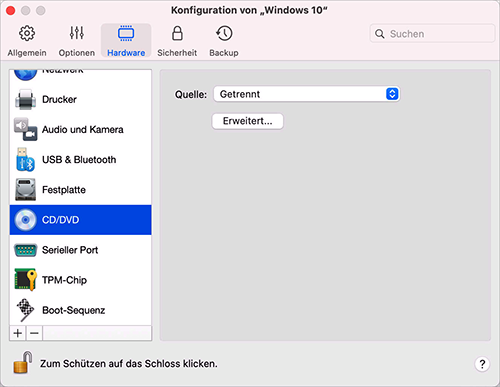Open the Backup clock icon
The width and height of the screenshot is (500, 387).
(224, 33)
